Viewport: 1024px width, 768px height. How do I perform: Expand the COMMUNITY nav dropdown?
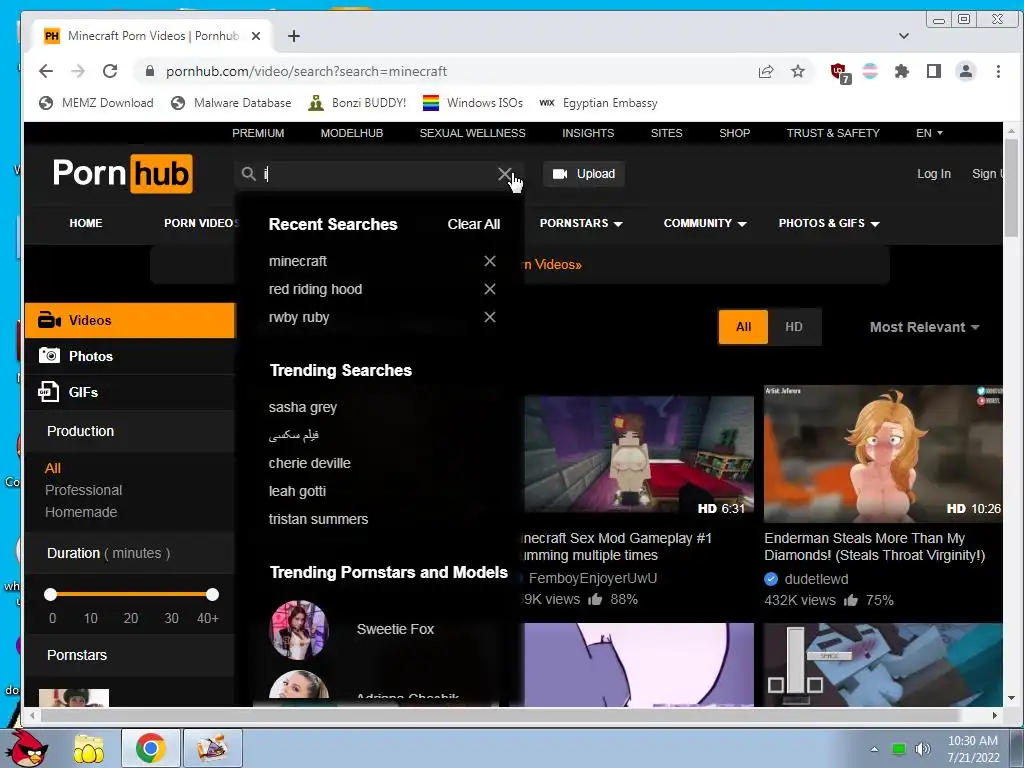pyautogui.click(x=705, y=223)
